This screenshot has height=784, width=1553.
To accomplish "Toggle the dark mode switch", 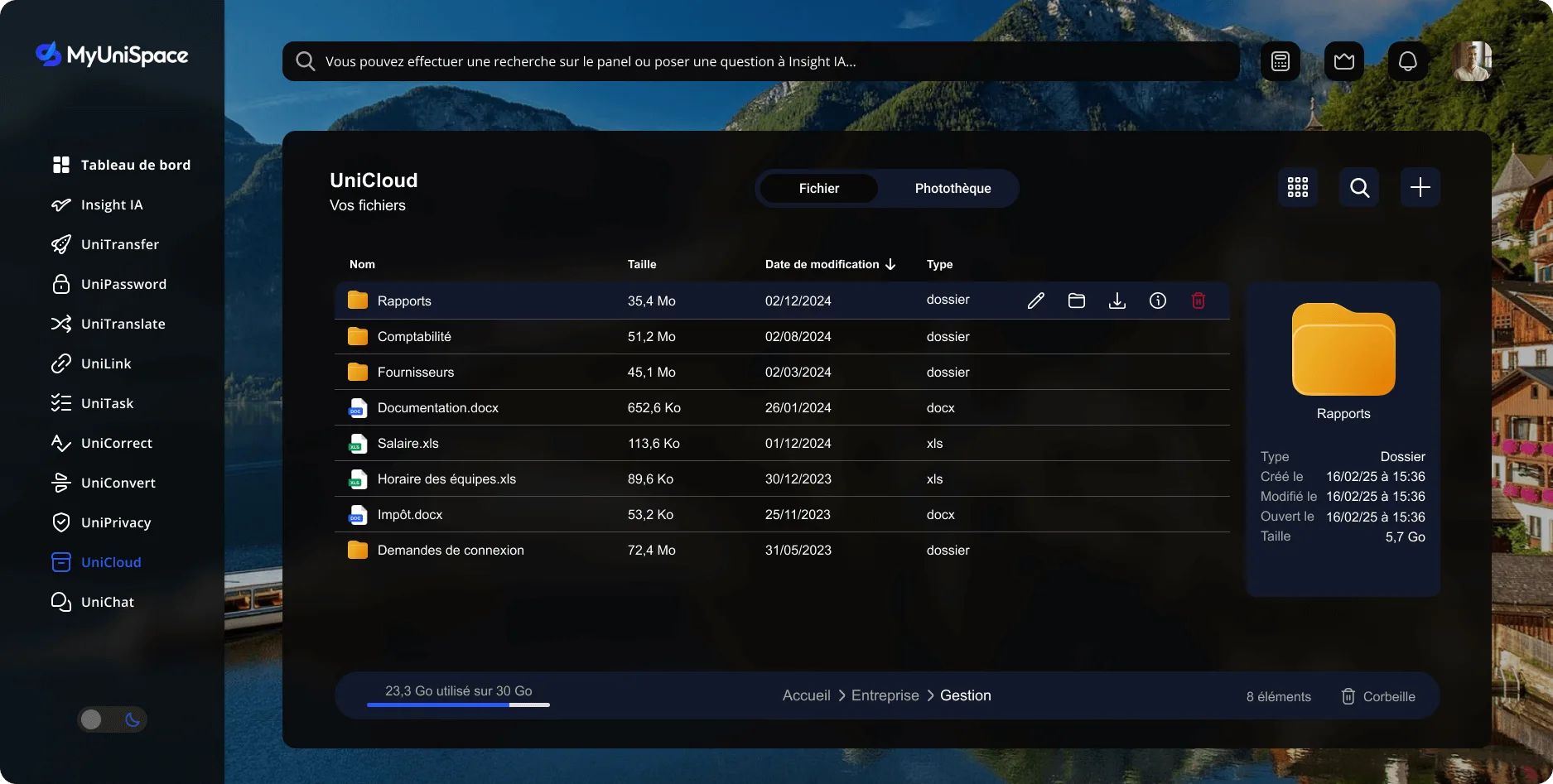I will 112,719.
